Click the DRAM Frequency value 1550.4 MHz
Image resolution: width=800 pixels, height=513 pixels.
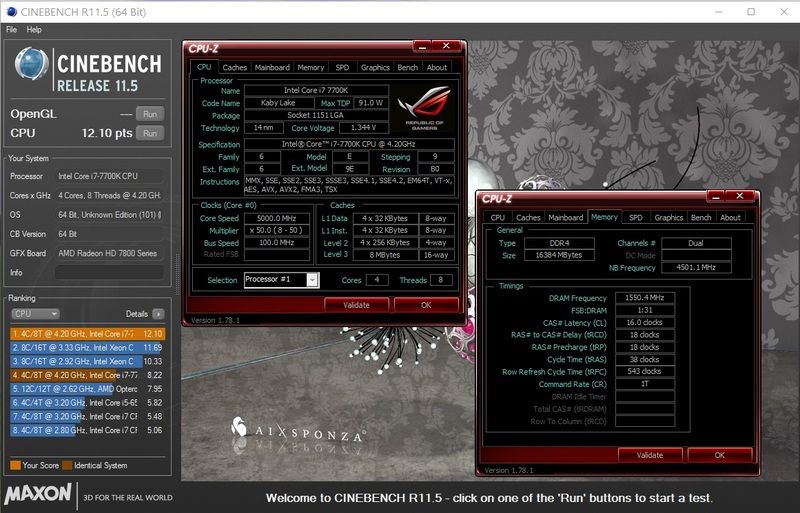pyautogui.click(x=645, y=298)
